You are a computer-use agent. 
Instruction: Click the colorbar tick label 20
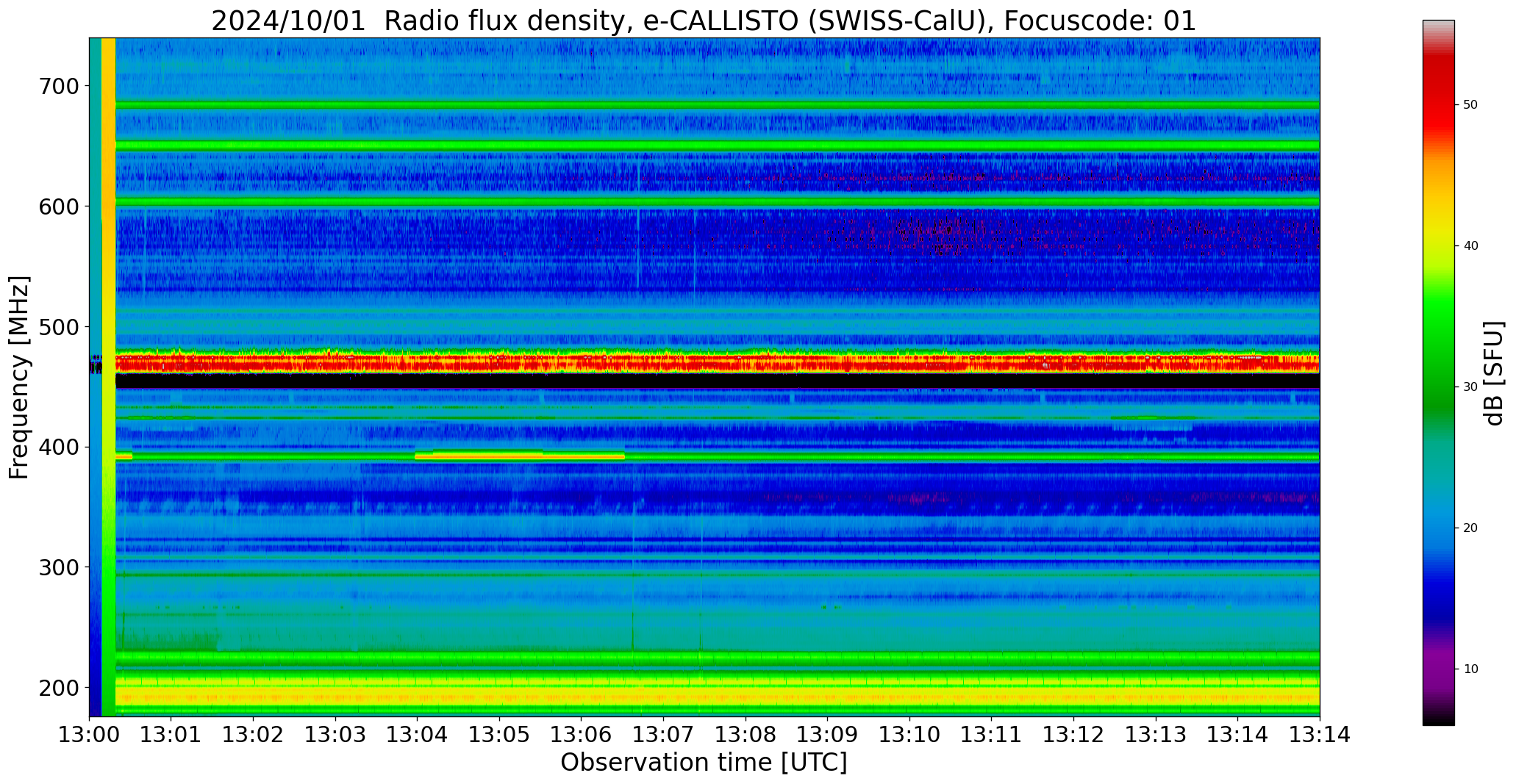tap(1470, 528)
